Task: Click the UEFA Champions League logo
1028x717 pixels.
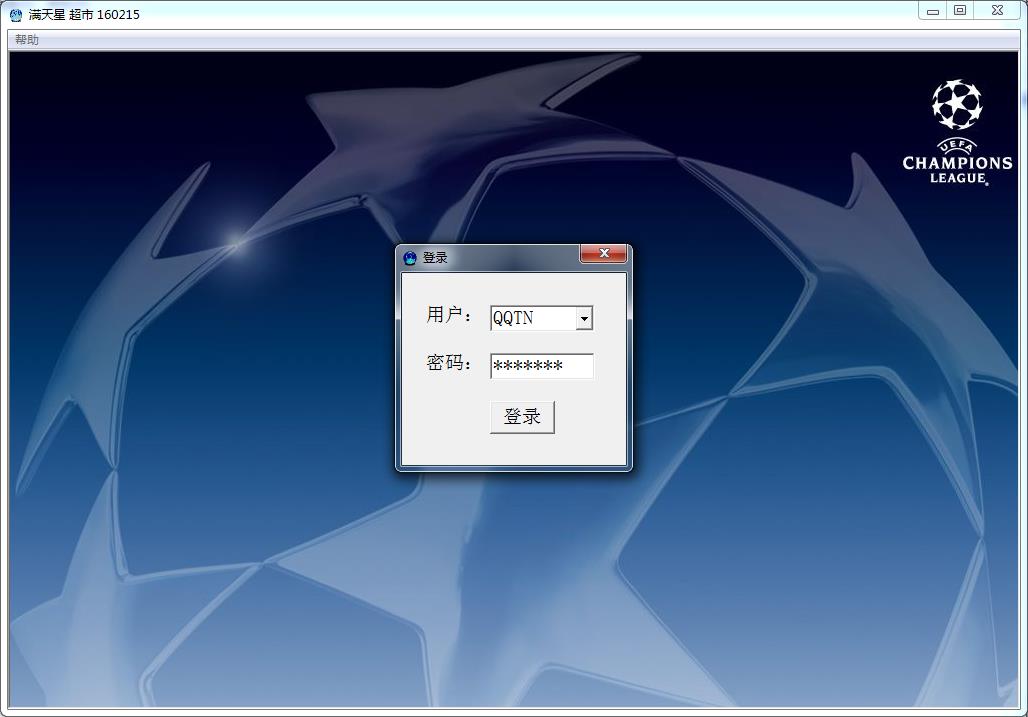Action: (957, 132)
